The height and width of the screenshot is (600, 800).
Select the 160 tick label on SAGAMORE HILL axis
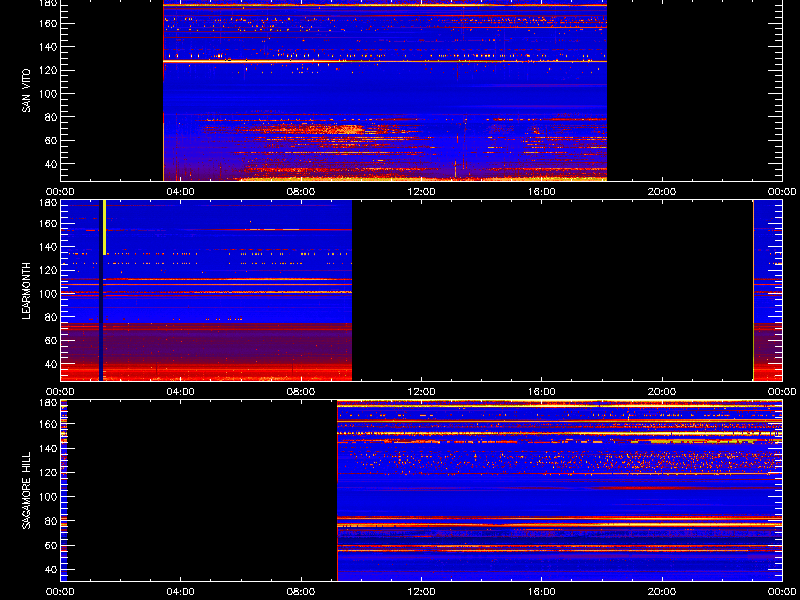(49, 424)
